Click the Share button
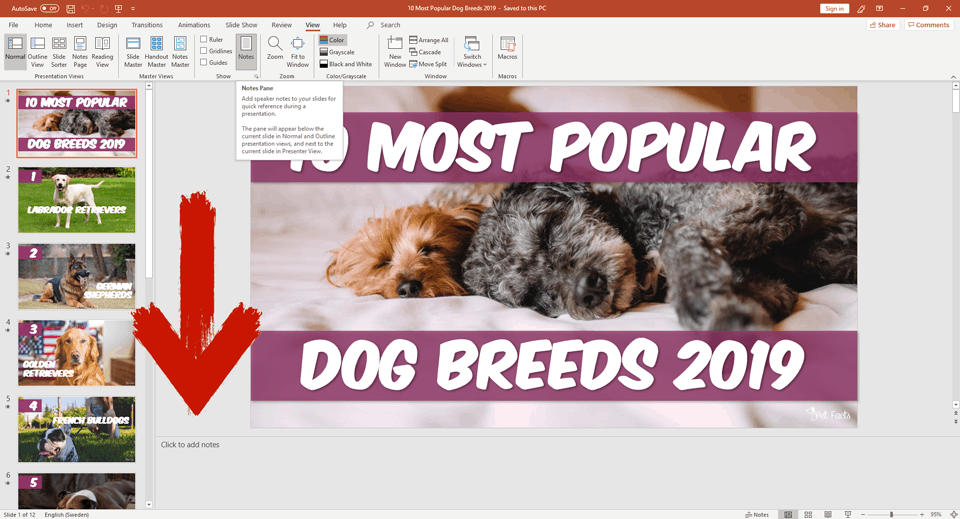Image resolution: width=960 pixels, height=519 pixels. point(882,25)
